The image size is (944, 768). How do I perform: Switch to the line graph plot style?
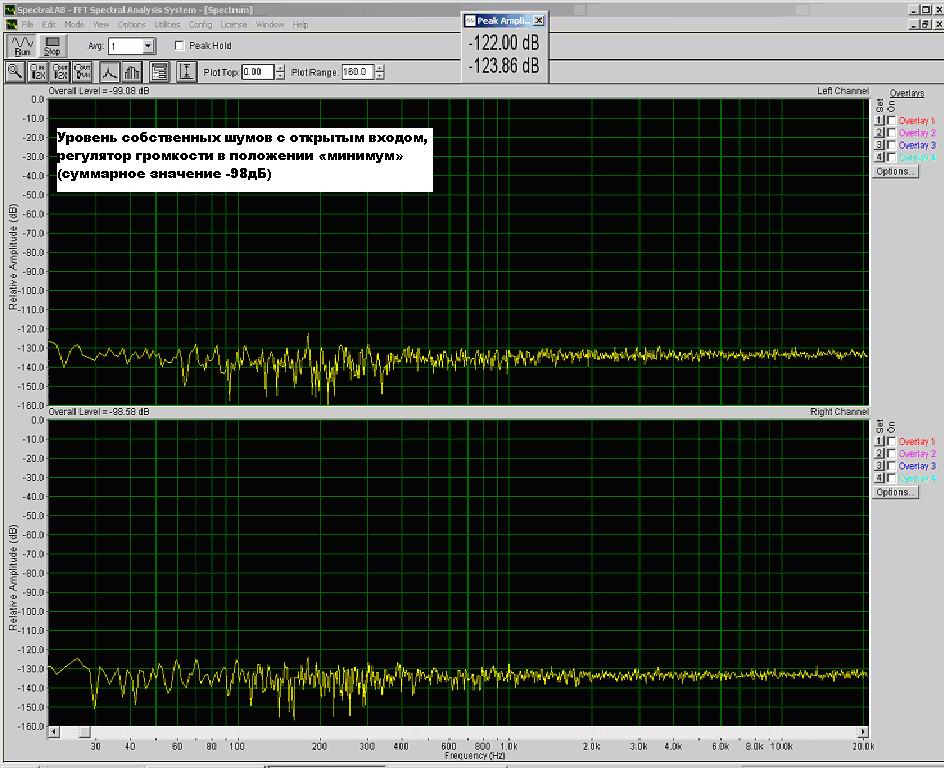[109, 72]
